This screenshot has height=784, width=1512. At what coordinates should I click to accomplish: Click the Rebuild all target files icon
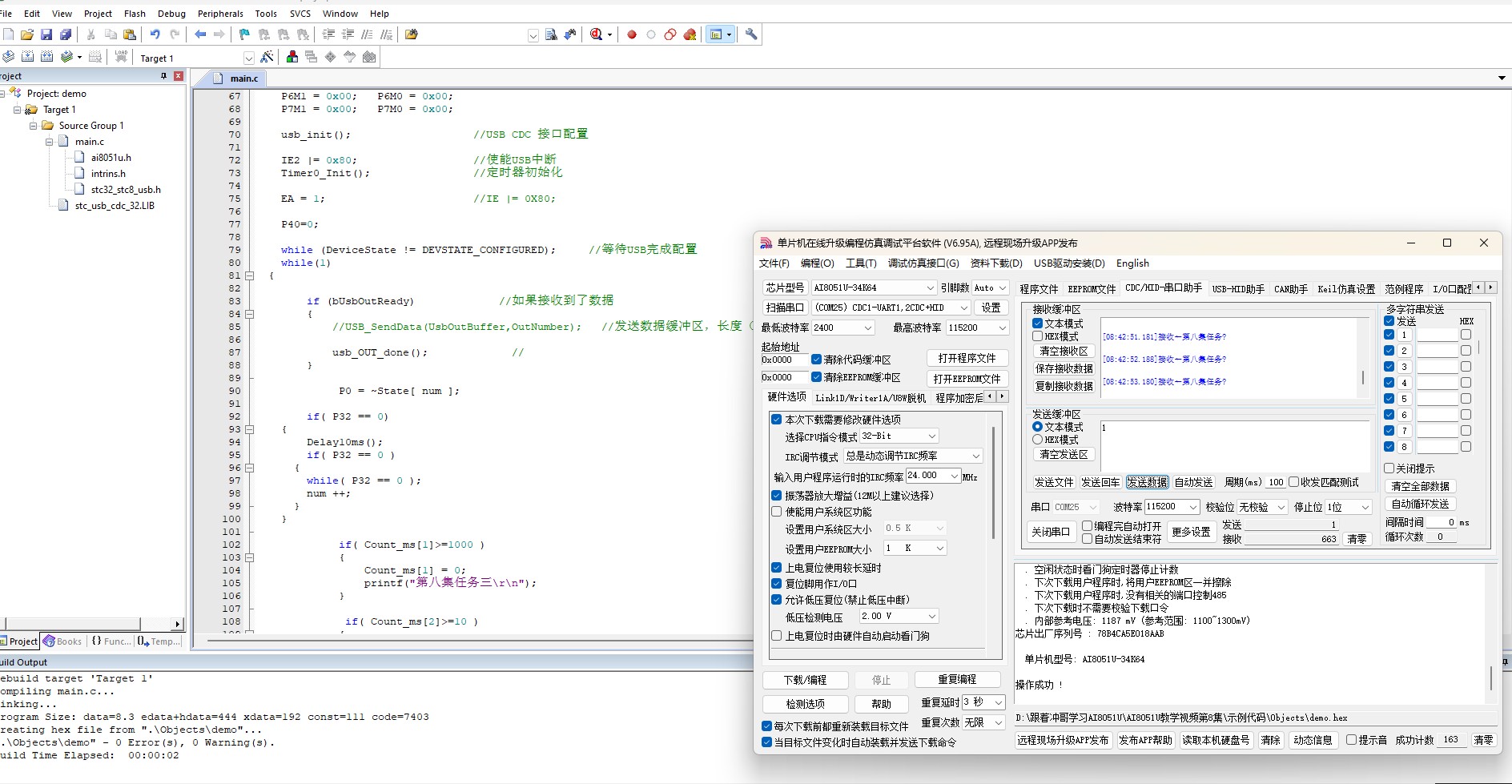coord(46,57)
